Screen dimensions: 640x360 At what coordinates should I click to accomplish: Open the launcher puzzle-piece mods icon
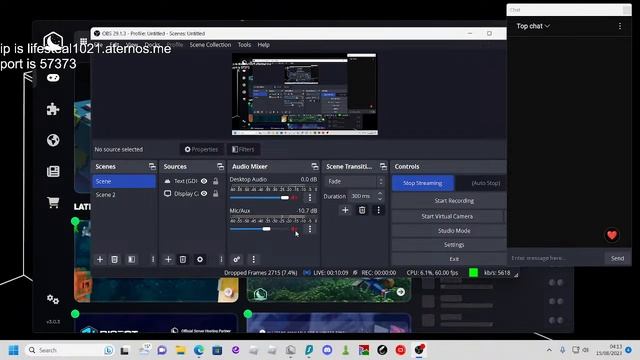pyautogui.click(x=53, y=109)
